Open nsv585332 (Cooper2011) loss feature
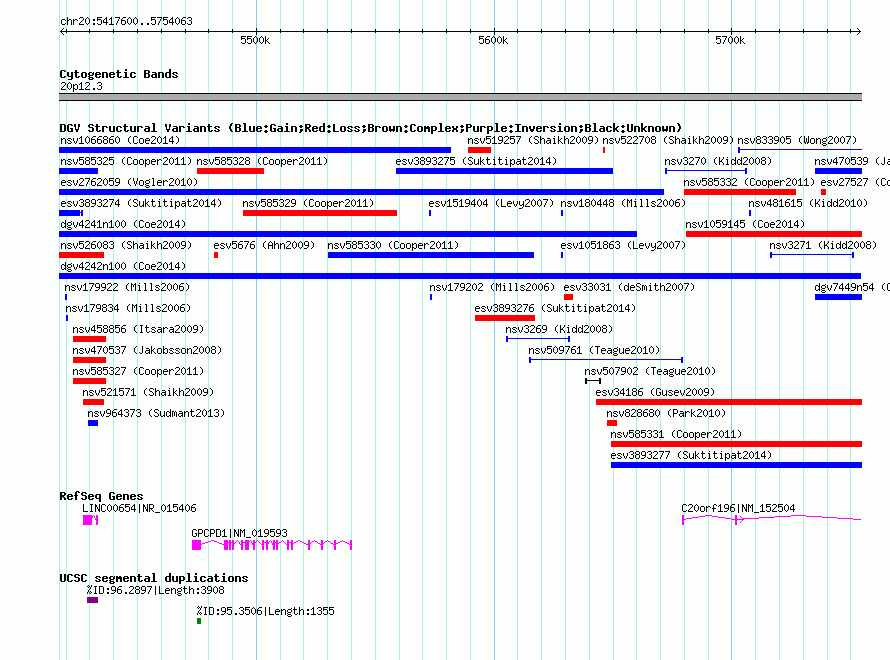The image size is (890, 660). [740, 192]
